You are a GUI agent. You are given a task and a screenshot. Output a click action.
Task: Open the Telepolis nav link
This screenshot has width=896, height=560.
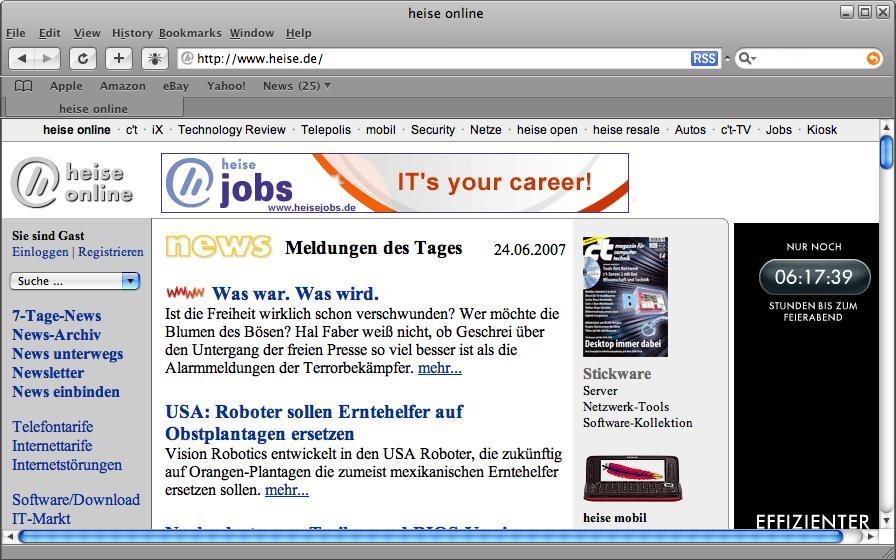coord(326,130)
